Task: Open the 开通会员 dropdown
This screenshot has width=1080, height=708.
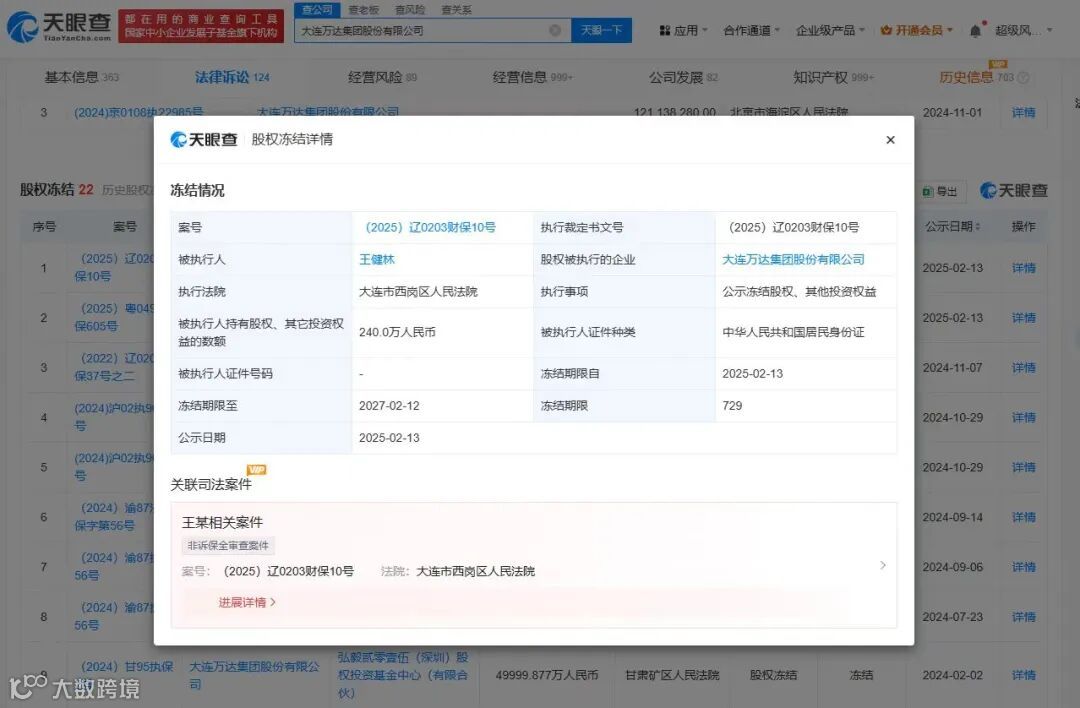Action: coord(917,30)
